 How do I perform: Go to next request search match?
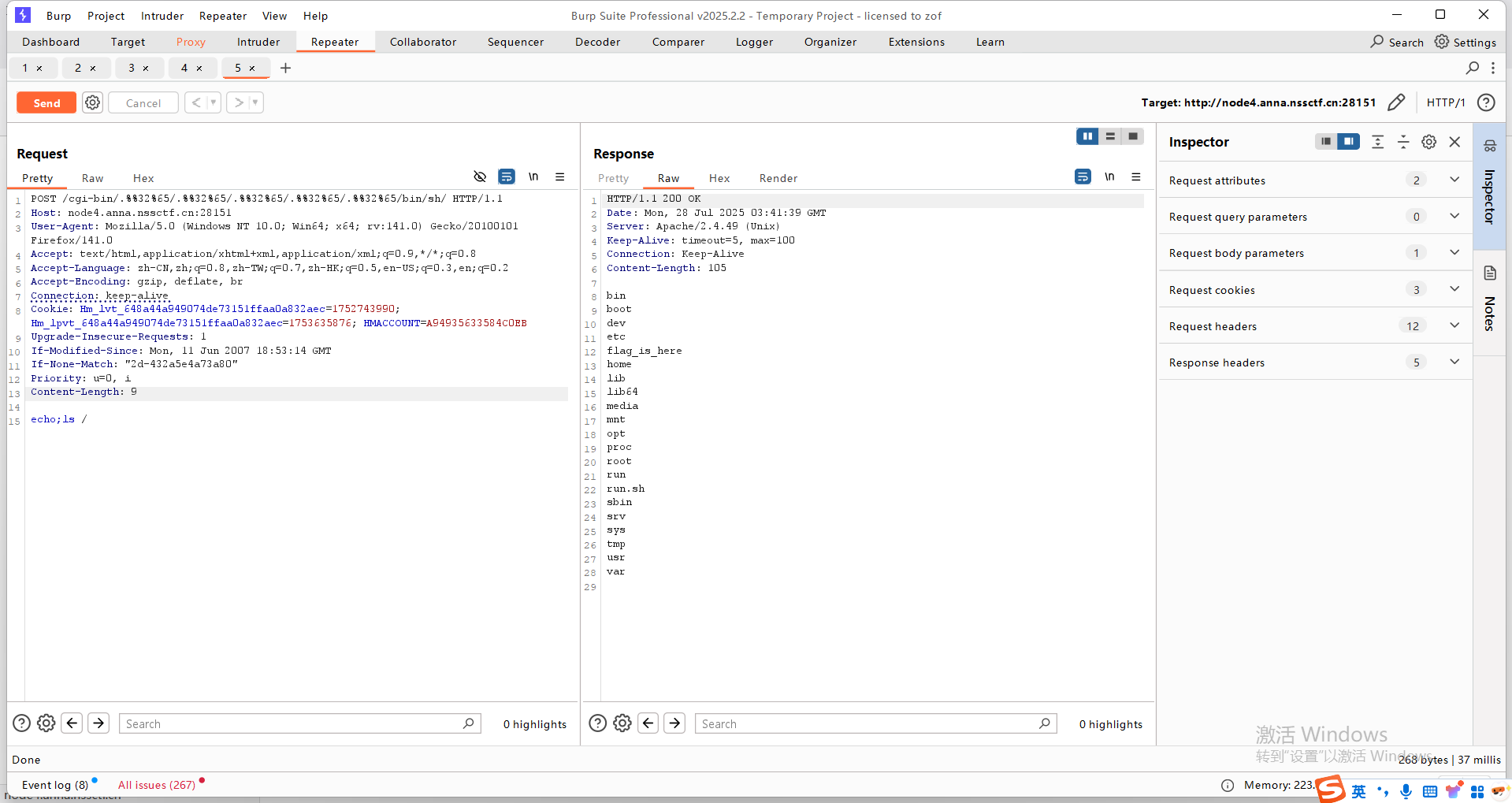pos(98,723)
